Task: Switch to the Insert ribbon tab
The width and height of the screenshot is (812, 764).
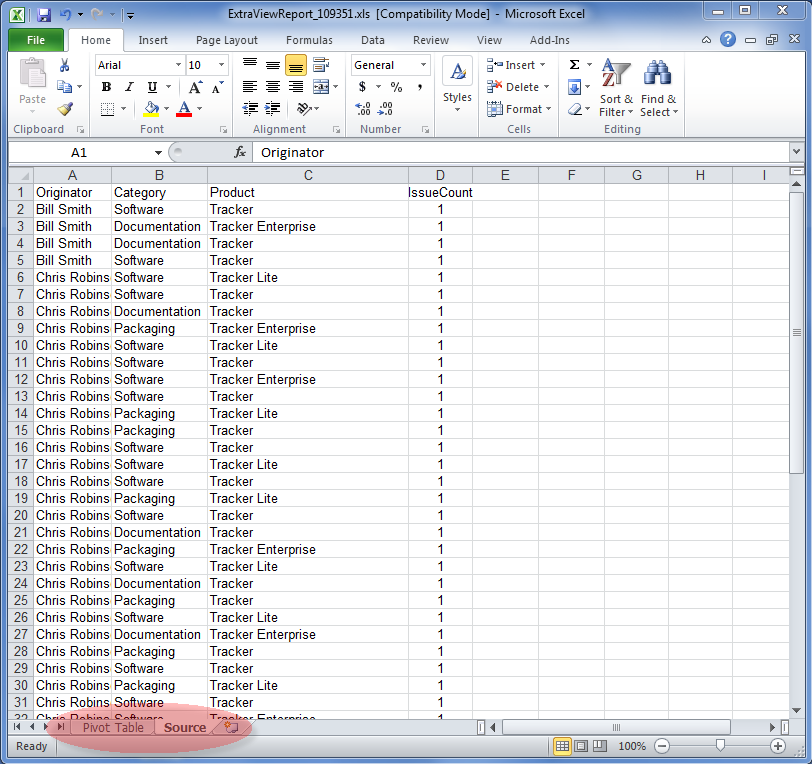Action: (x=153, y=40)
